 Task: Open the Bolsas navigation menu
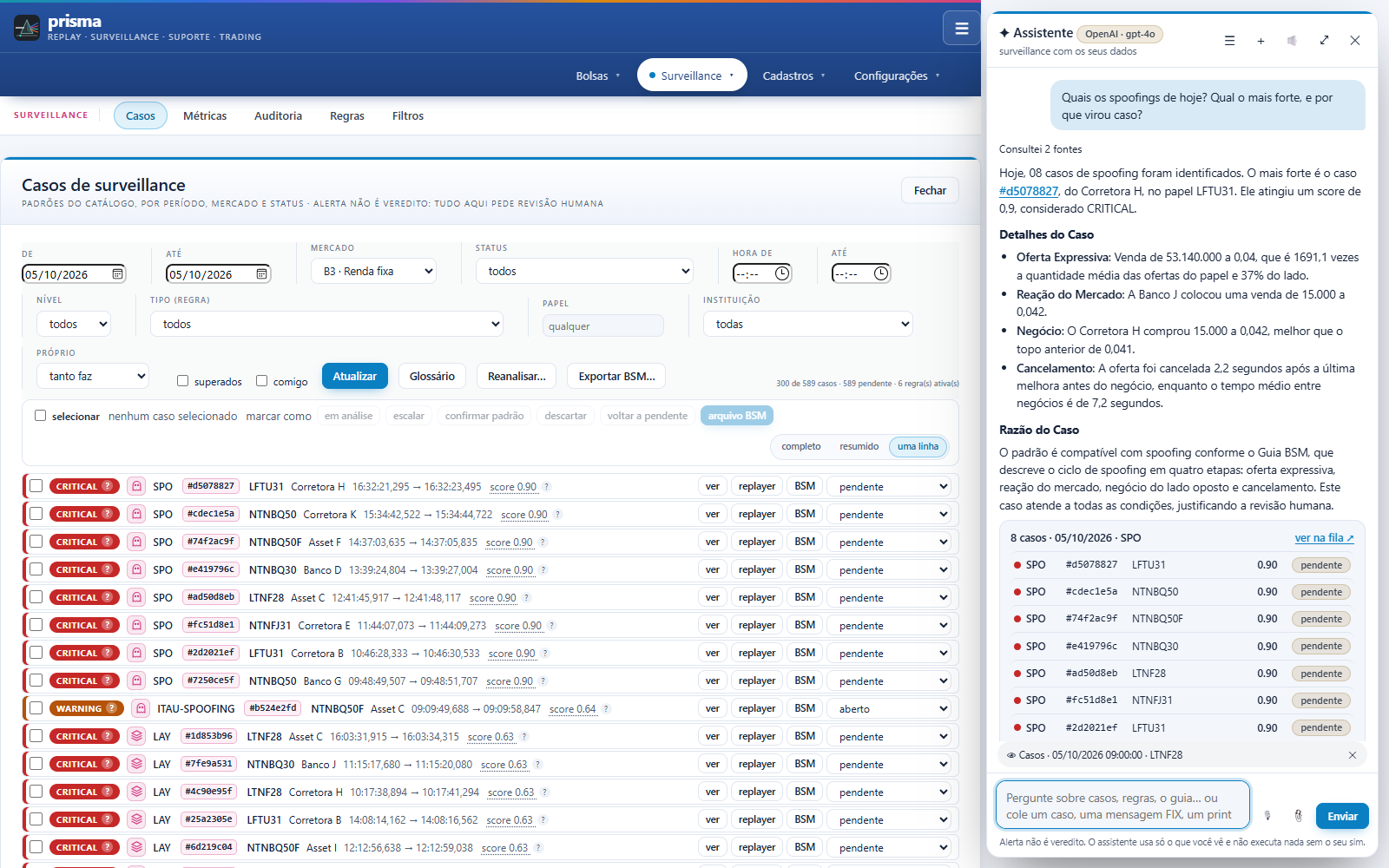[598, 76]
